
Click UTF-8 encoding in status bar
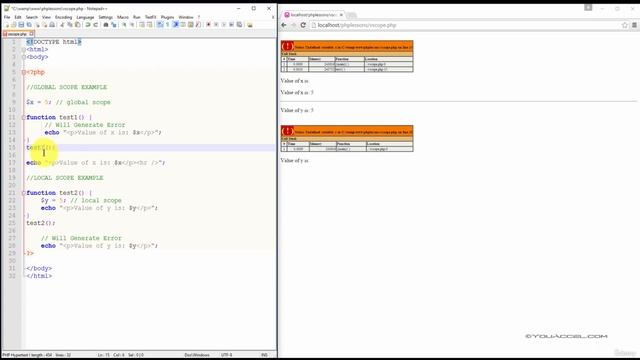coord(227,355)
